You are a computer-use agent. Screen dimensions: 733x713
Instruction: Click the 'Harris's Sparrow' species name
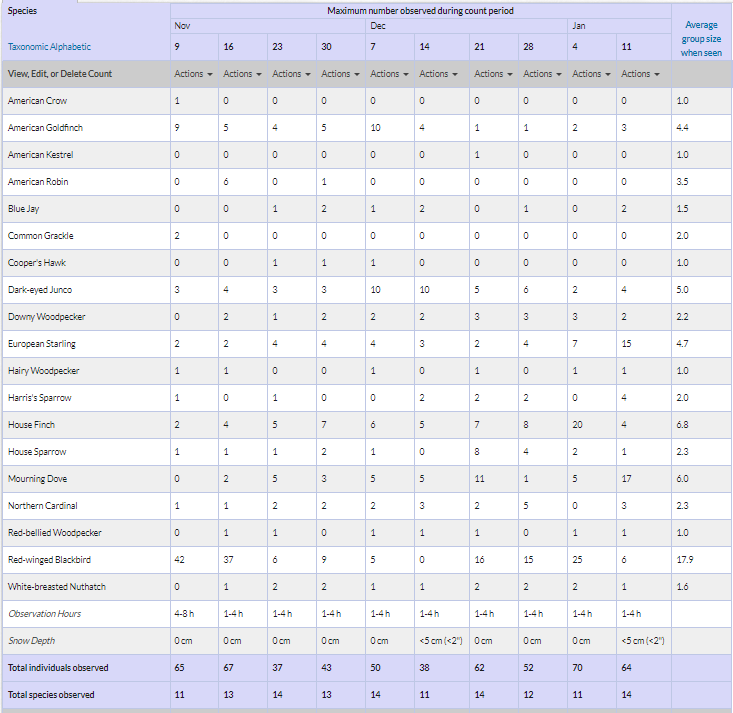click(x=40, y=398)
